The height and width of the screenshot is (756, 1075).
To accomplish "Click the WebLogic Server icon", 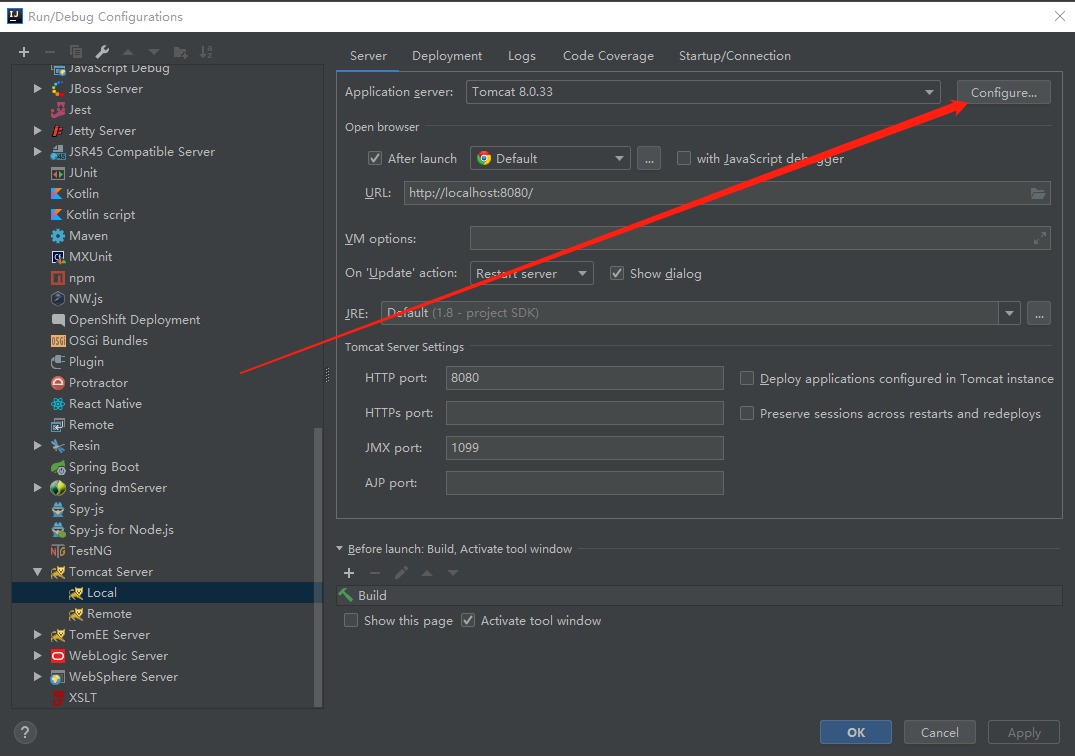I will (x=58, y=656).
